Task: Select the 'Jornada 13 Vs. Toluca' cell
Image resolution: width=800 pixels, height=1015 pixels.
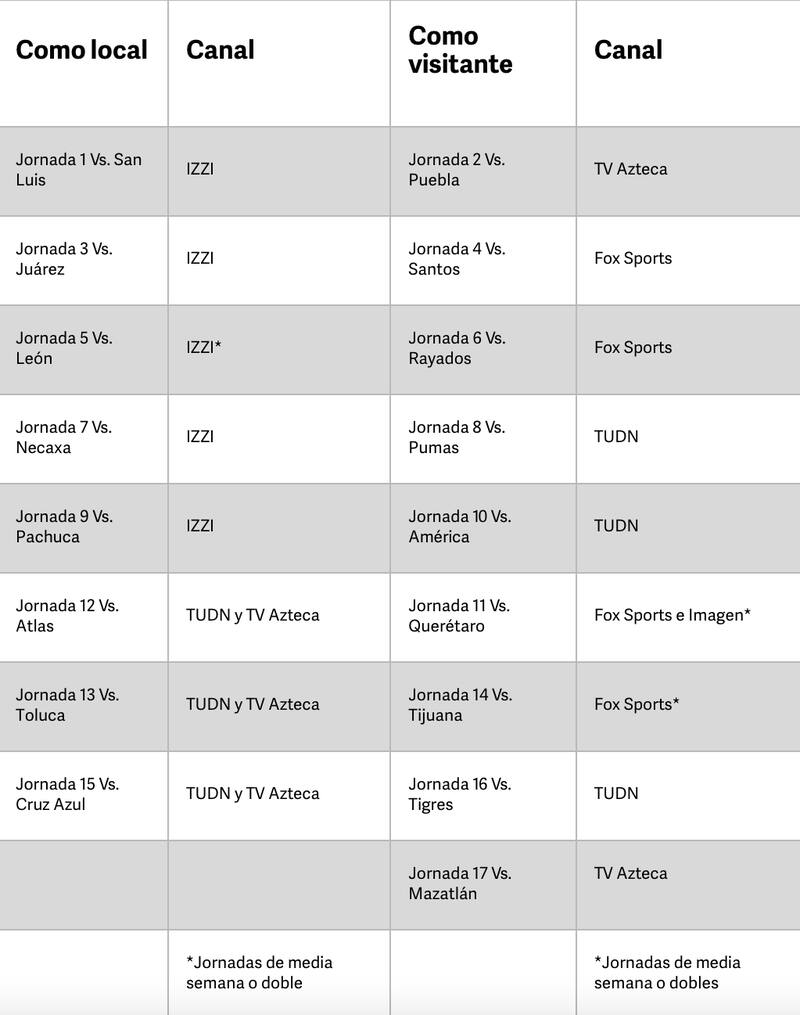Action: point(67,704)
